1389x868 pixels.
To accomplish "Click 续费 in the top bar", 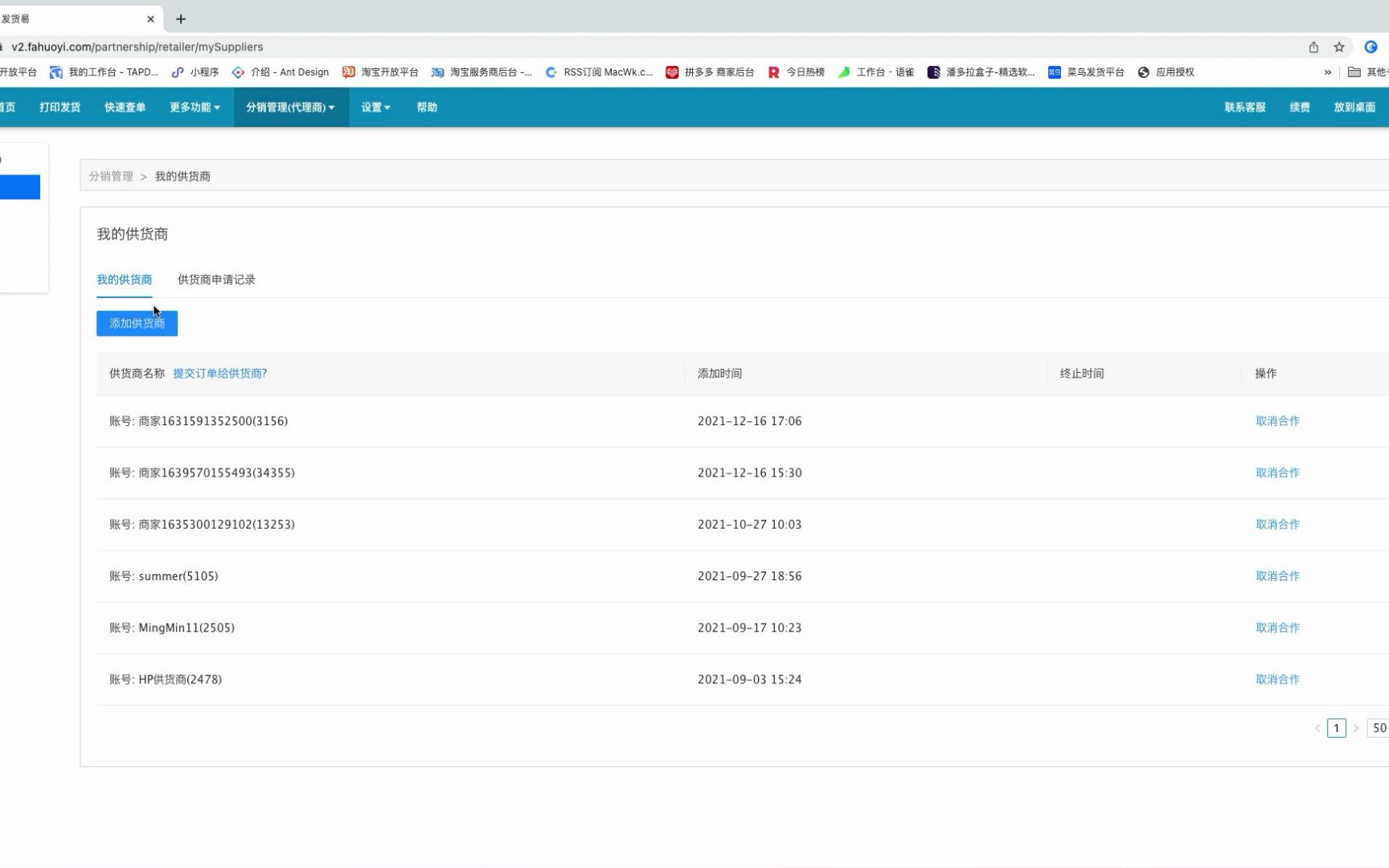I will [1300, 107].
